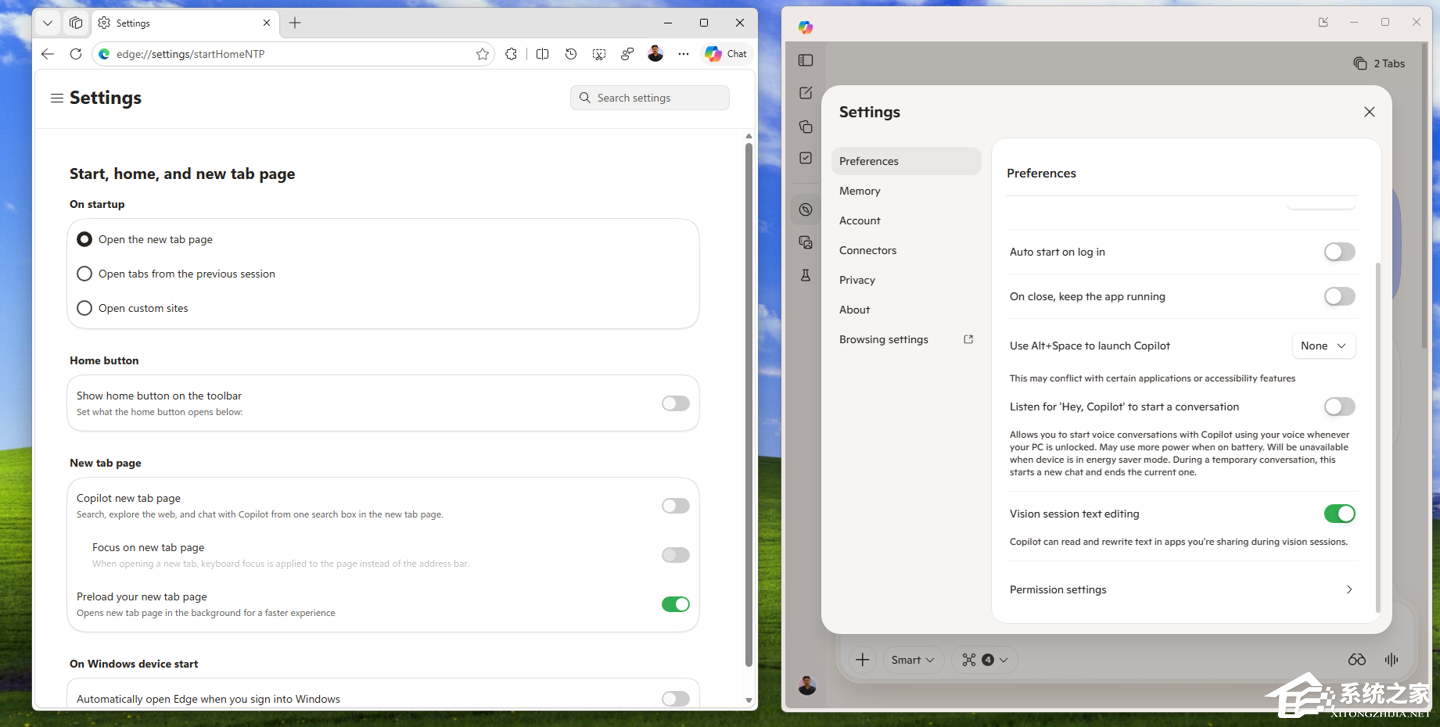Screen dimensions: 1440x727
Task: Click the Edge address bar URL
Action: point(190,54)
